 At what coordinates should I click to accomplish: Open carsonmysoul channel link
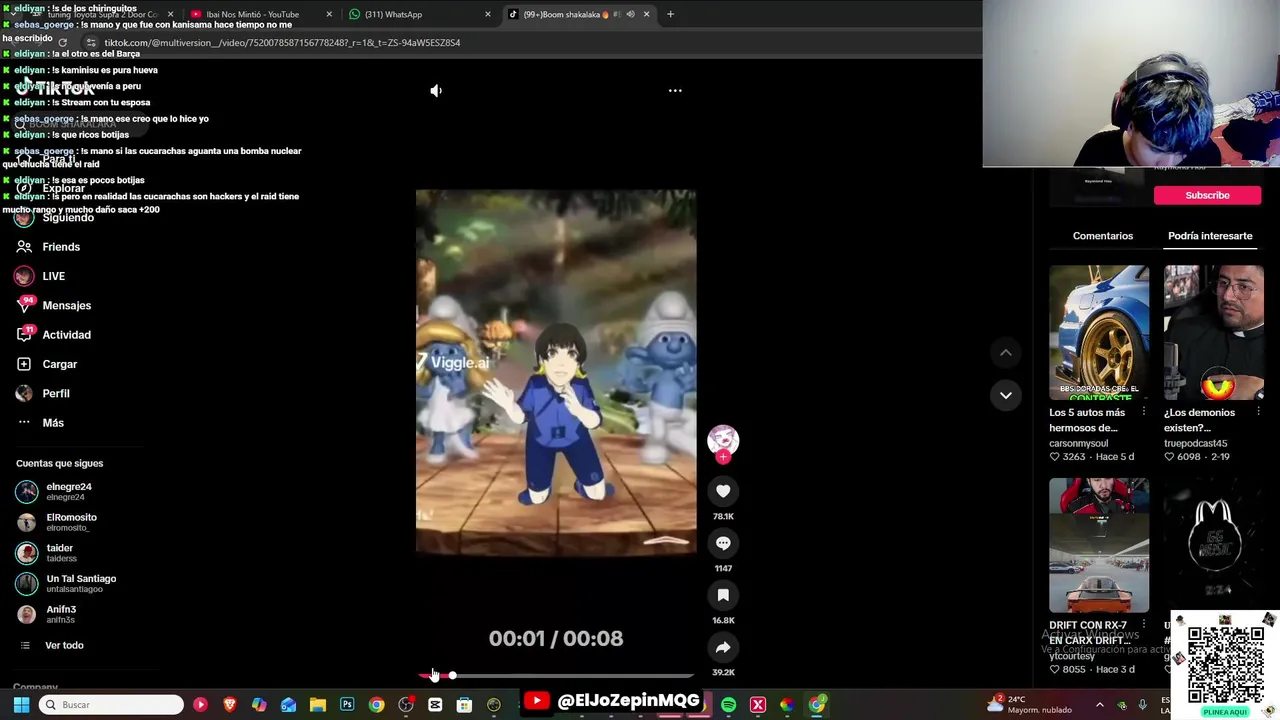pyautogui.click(x=1078, y=443)
